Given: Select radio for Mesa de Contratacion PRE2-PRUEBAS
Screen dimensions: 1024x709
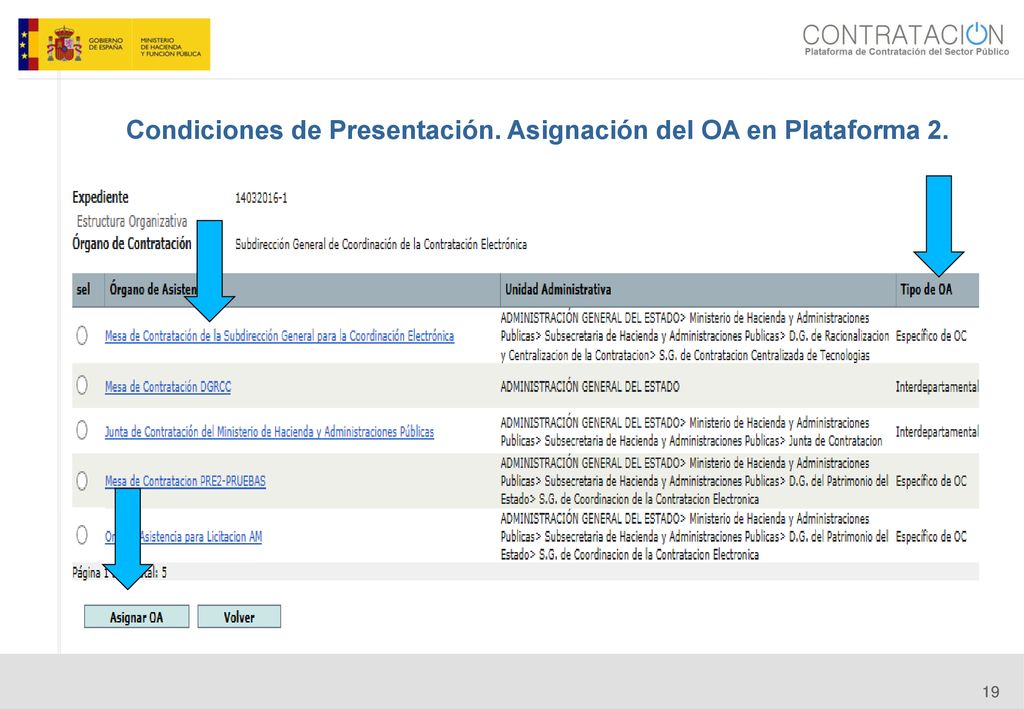Looking at the screenshot, I should point(82,481).
